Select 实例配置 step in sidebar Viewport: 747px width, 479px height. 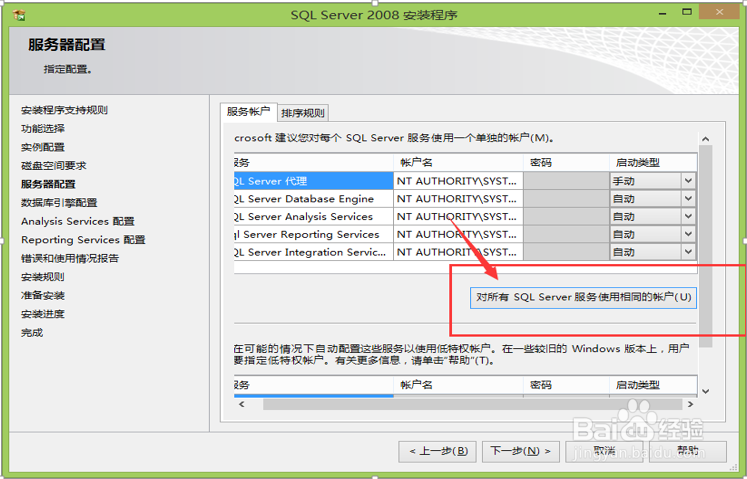click(x=43, y=147)
